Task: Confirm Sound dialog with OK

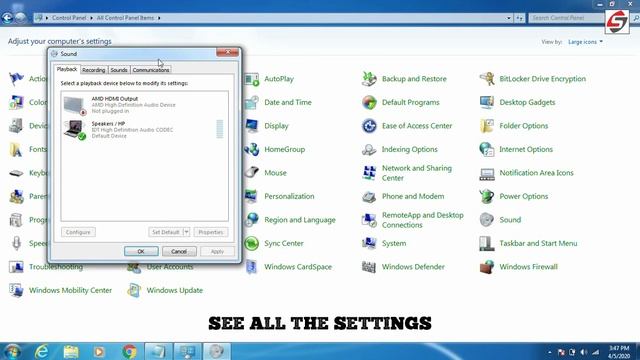Action: pos(141,251)
